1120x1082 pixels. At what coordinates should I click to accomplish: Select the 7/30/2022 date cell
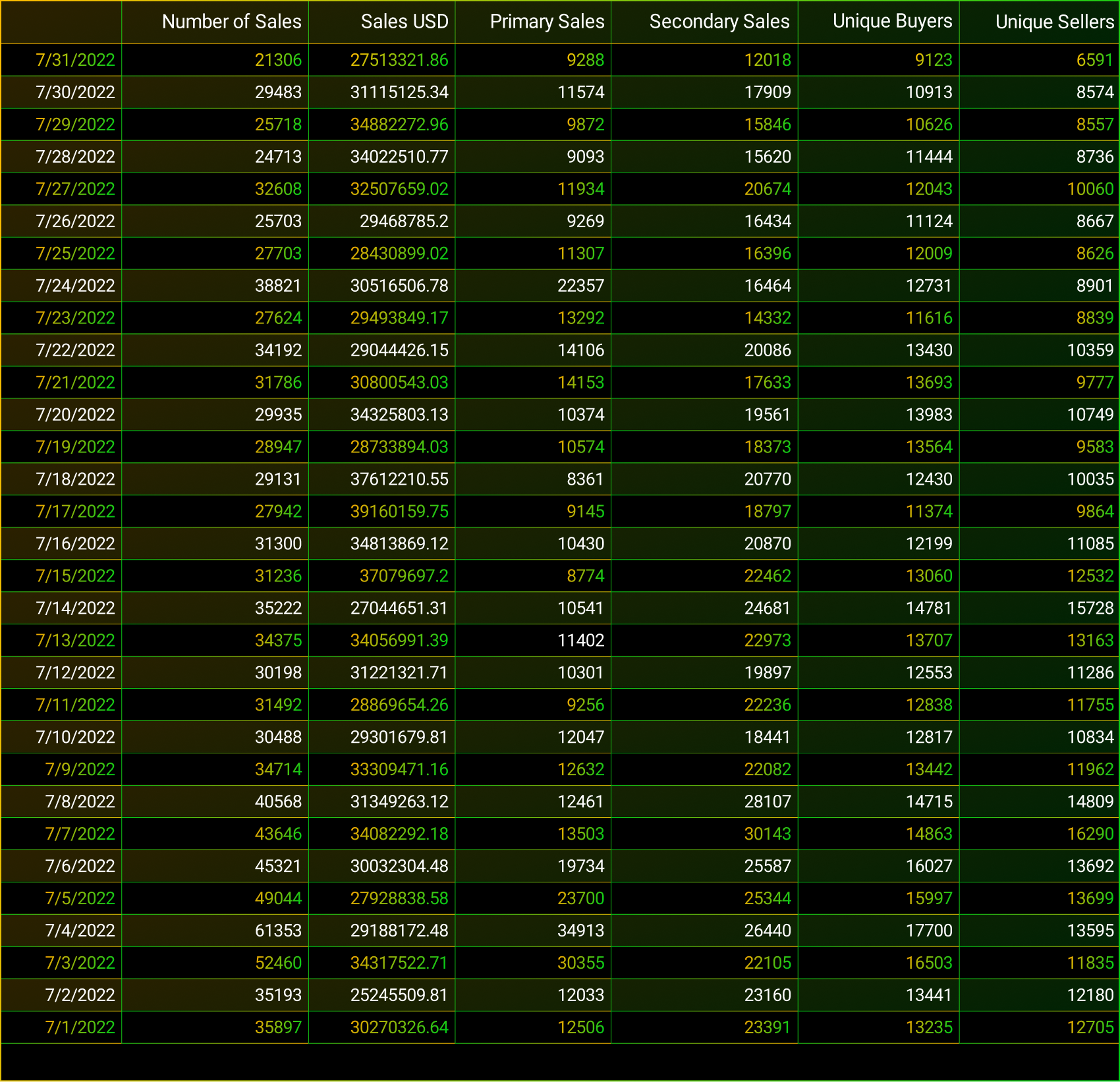[x=61, y=92]
